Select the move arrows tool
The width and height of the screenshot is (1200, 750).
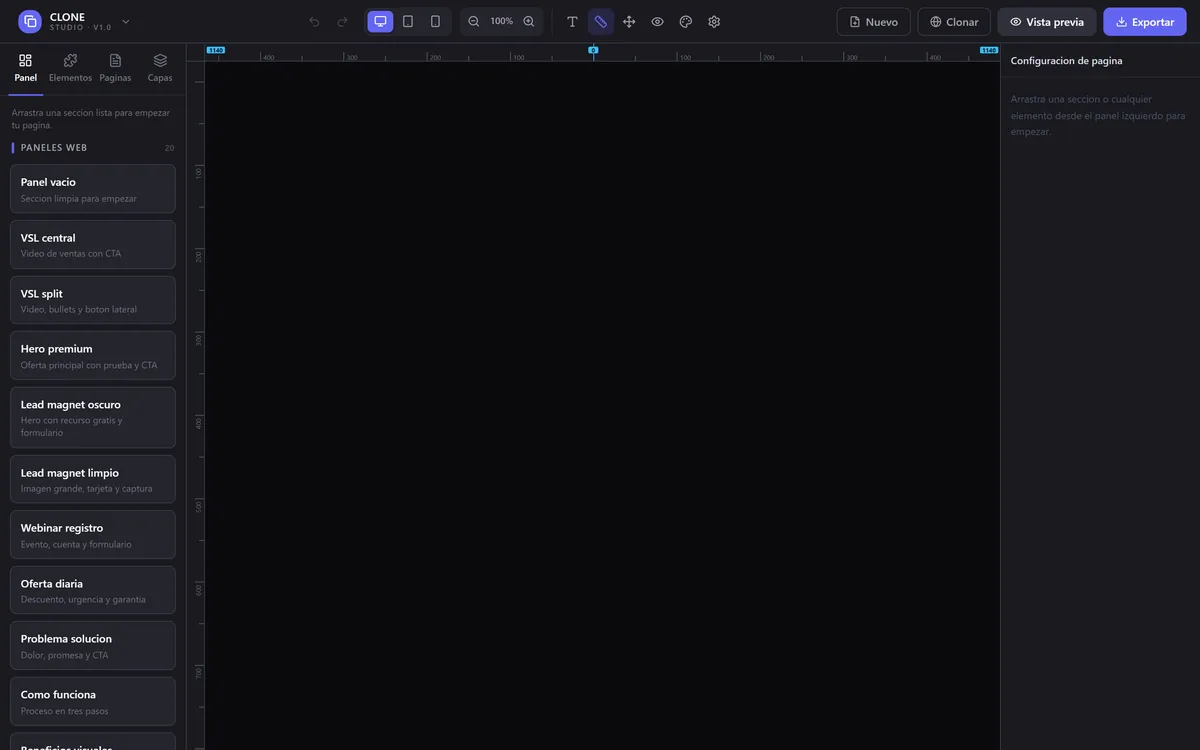[629, 22]
